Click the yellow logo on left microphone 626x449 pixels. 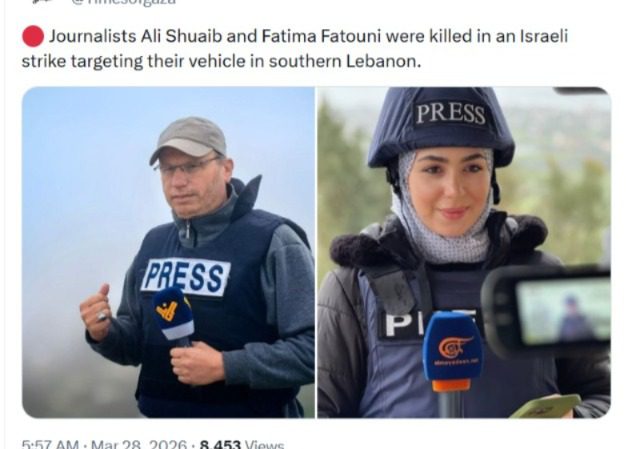167,311
